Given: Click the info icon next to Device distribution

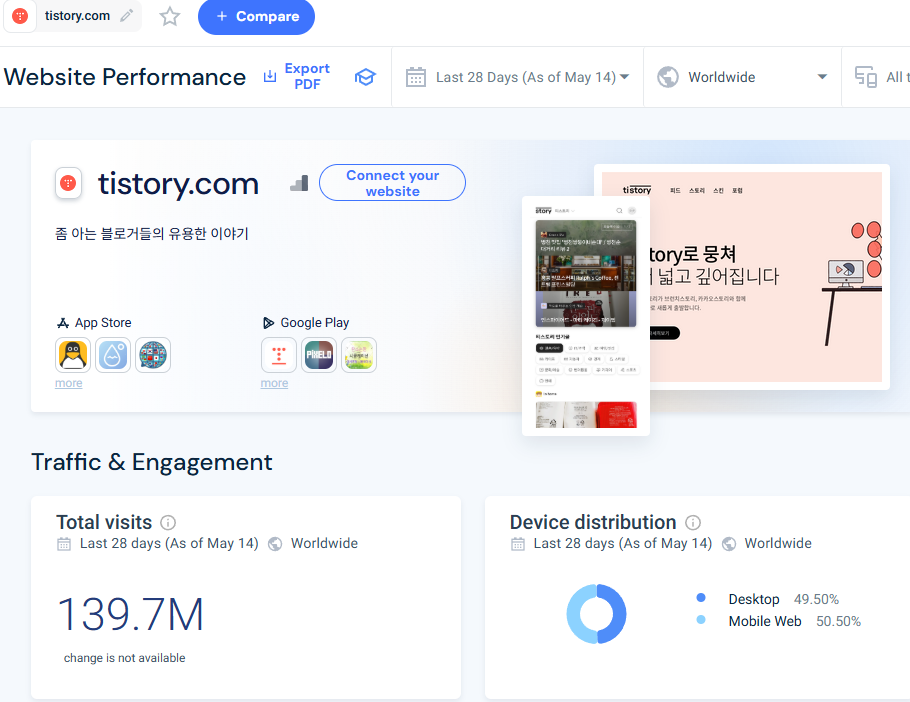Looking at the screenshot, I should point(693,523).
